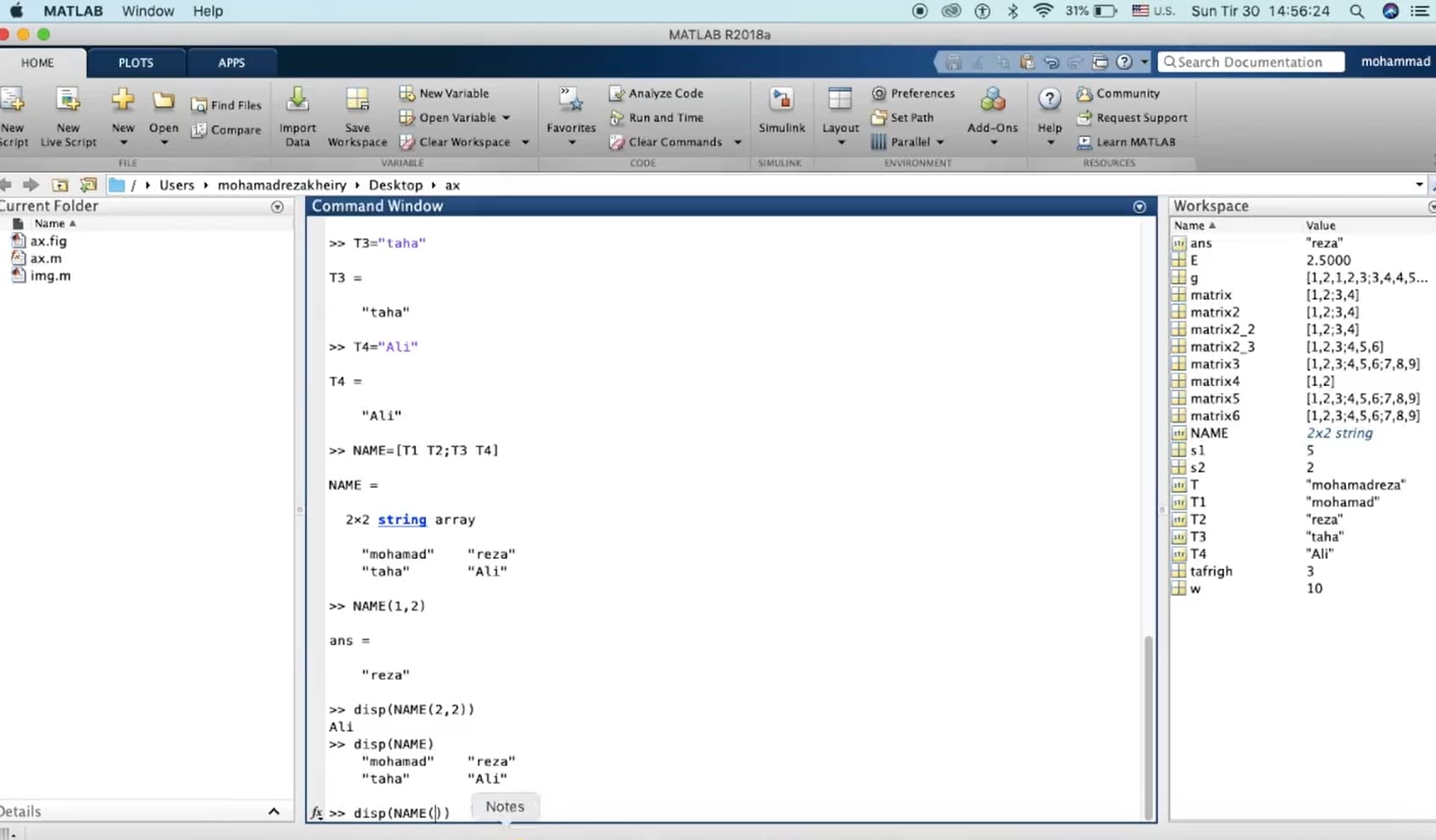Image resolution: width=1436 pixels, height=840 pixels.
Task: Click the Wi-Fi status icon
Action: tap(1044, 11)
